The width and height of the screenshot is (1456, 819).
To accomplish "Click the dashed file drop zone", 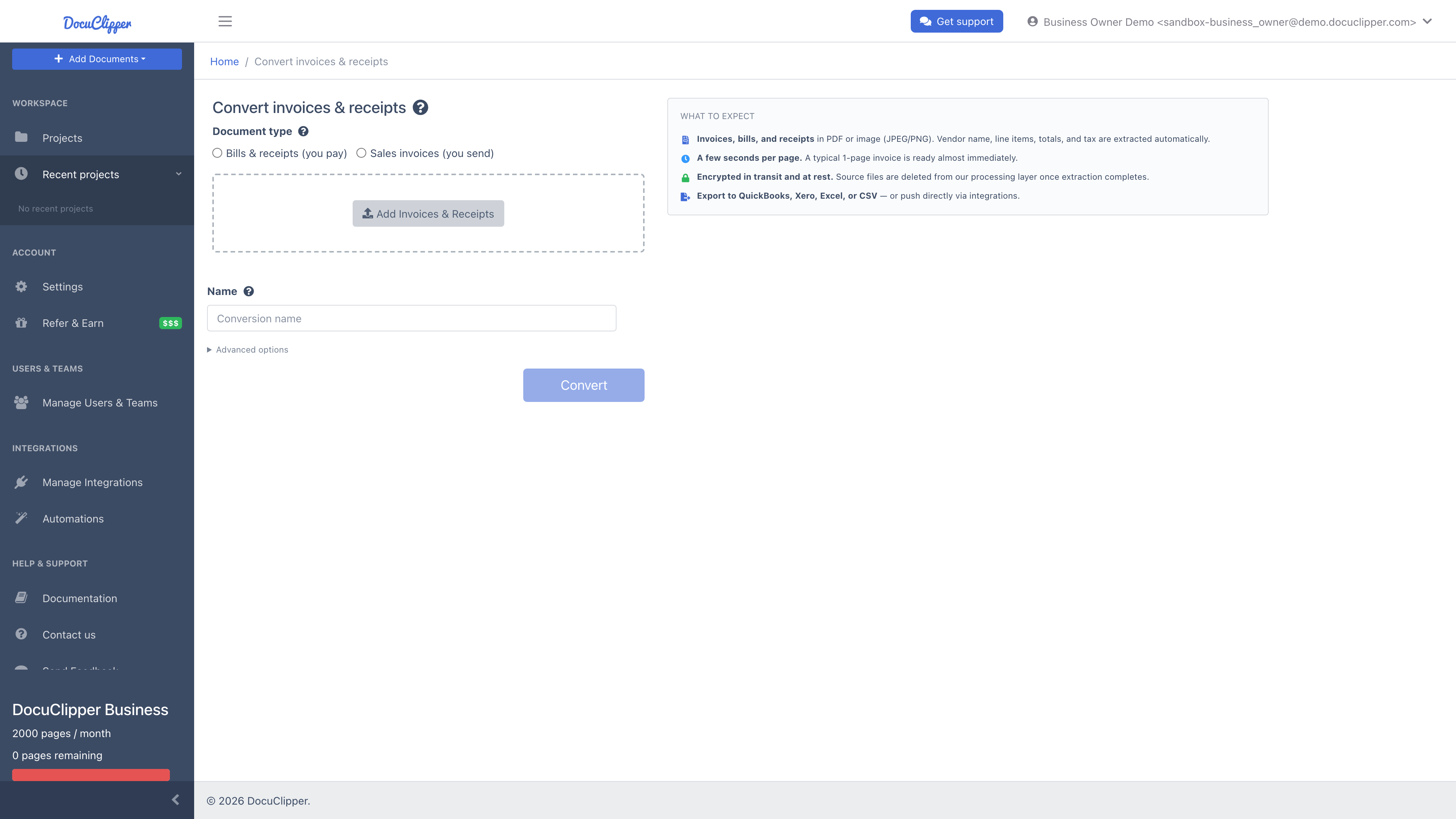I will coord(428,213).
